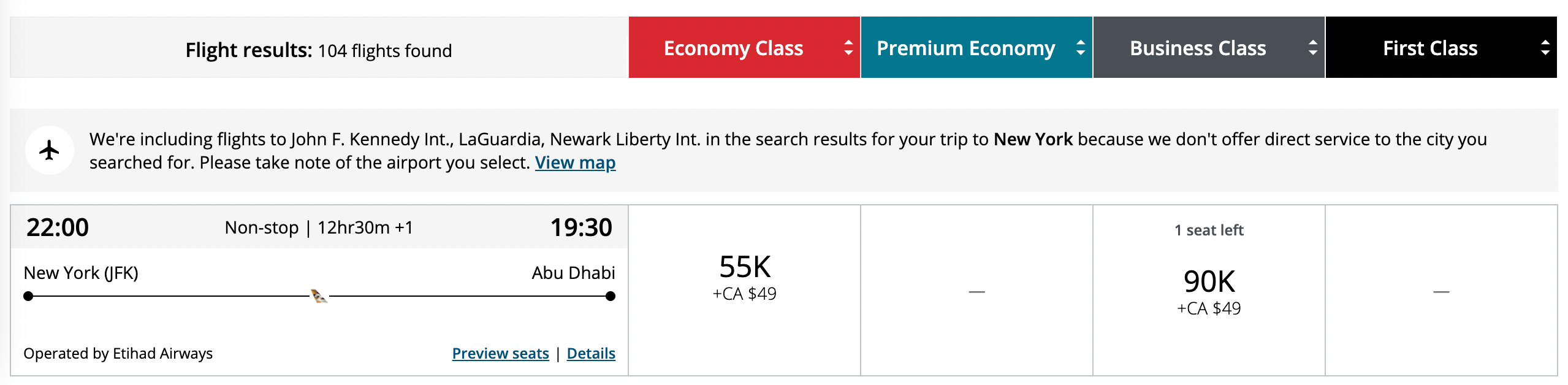Click the arrival dot at the Abu Dhabi end
Screen dimensions: 1568x385
pos(611,296)
